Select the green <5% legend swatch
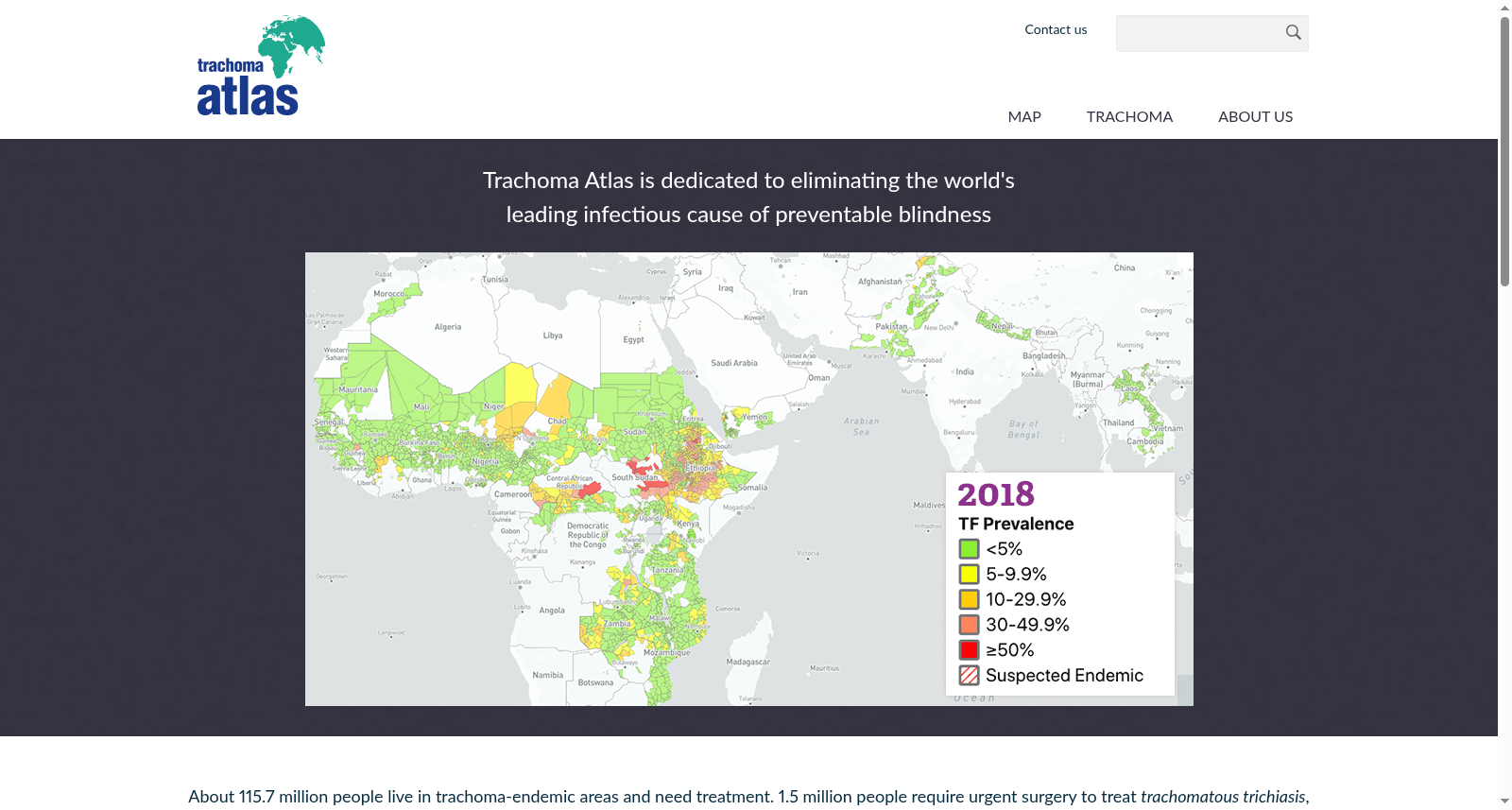 coord(969,549)
